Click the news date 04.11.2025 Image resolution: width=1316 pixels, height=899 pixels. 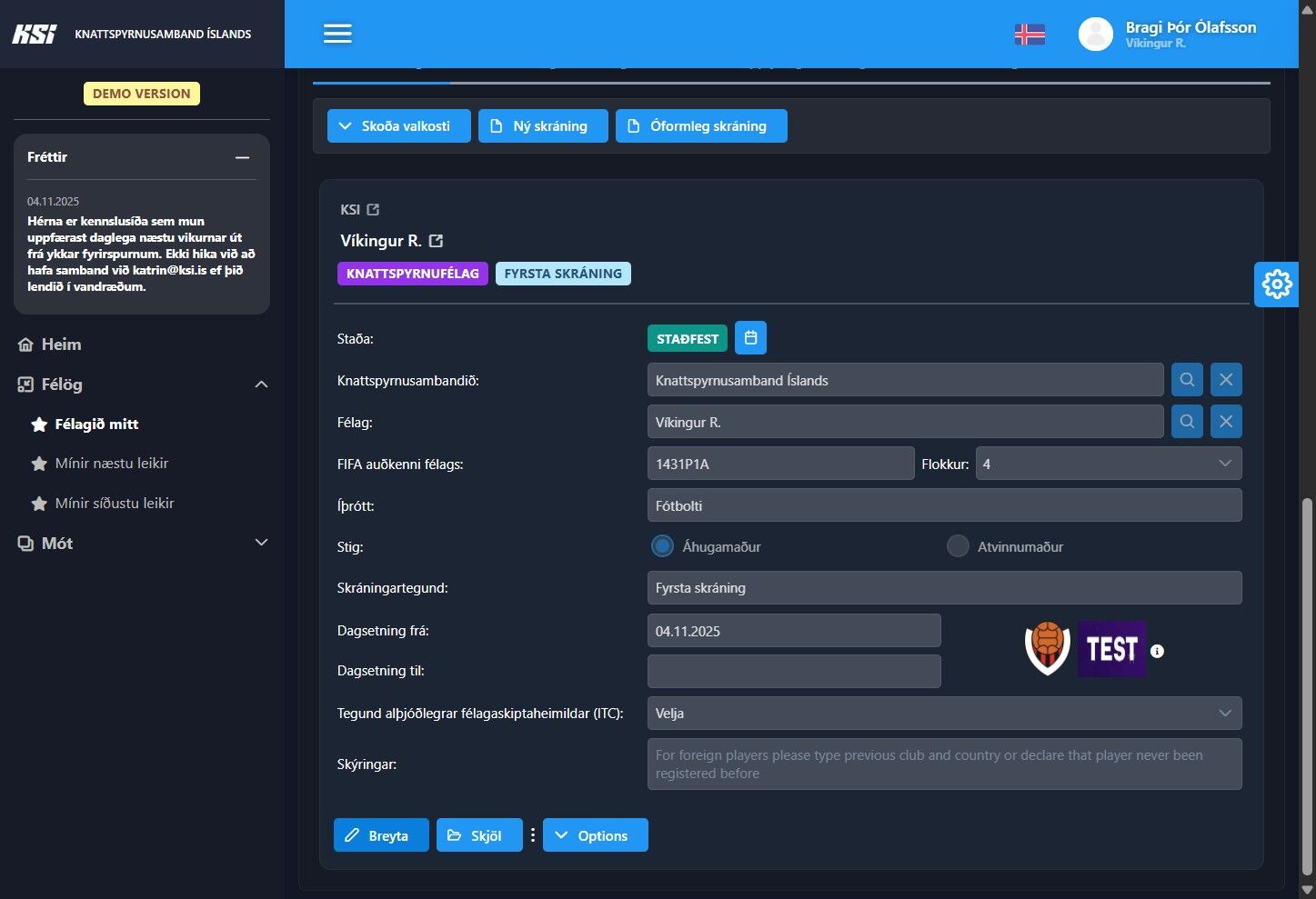53,202
